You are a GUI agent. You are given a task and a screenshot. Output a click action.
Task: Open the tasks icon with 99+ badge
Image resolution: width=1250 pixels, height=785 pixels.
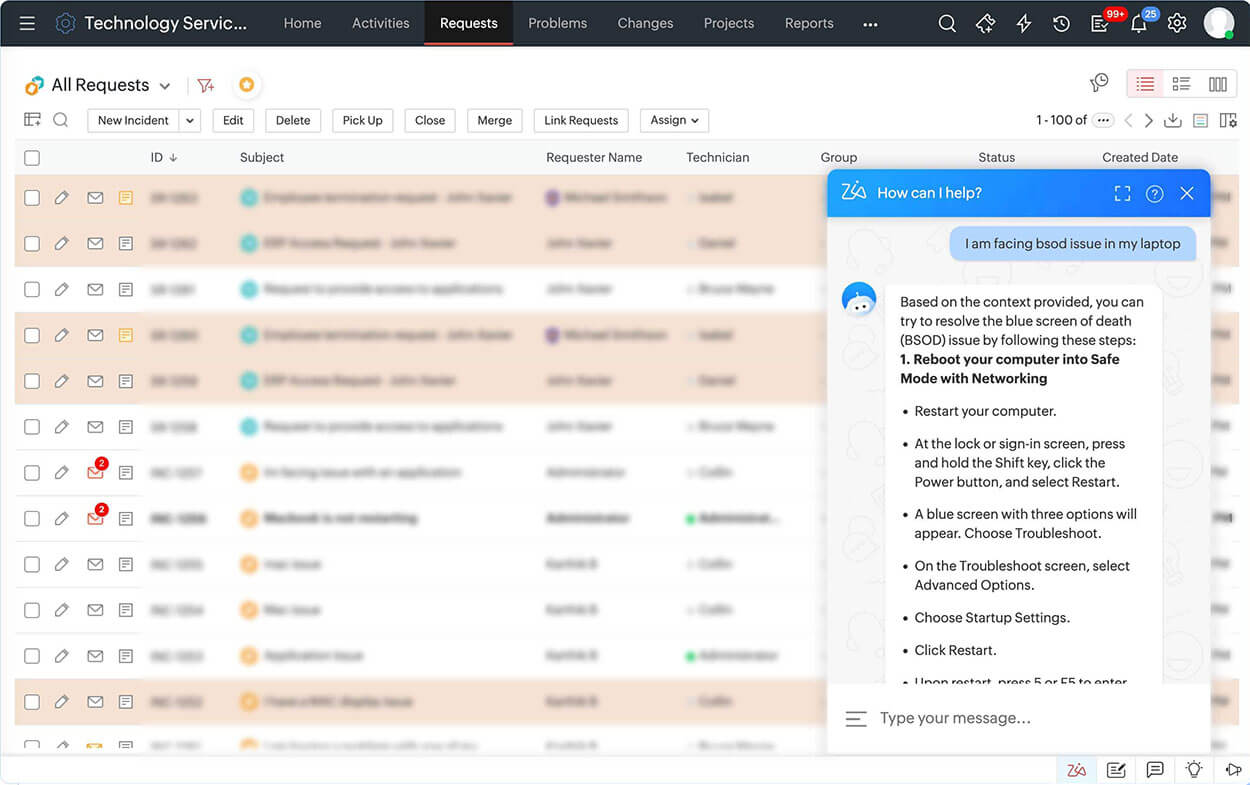tap(1100, 23)
